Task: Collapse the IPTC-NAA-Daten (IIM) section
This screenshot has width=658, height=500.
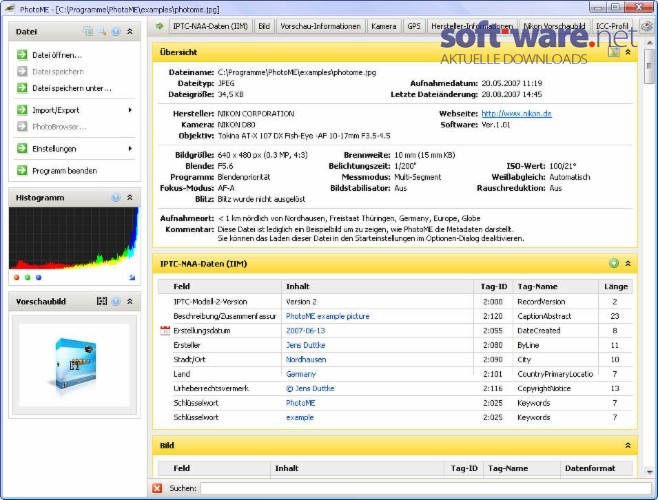Action: tap(628, 263)
